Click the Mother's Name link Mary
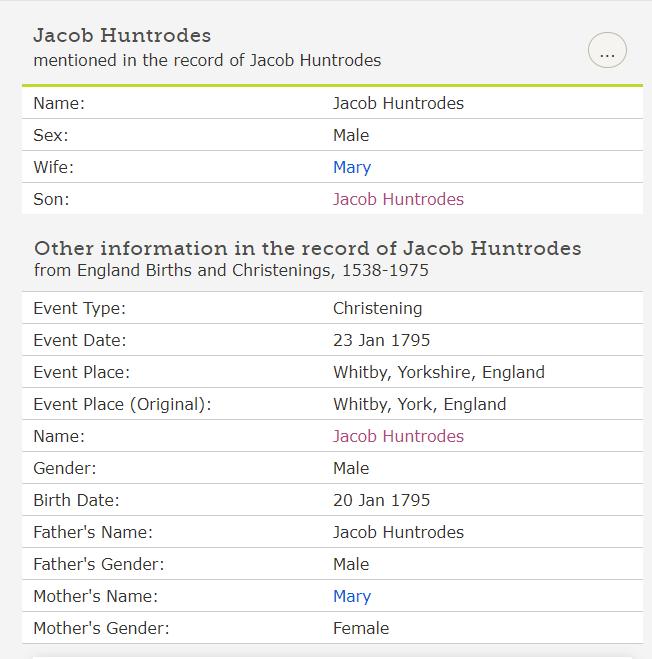This screenshot has height=659, width=652. (352, 596)
